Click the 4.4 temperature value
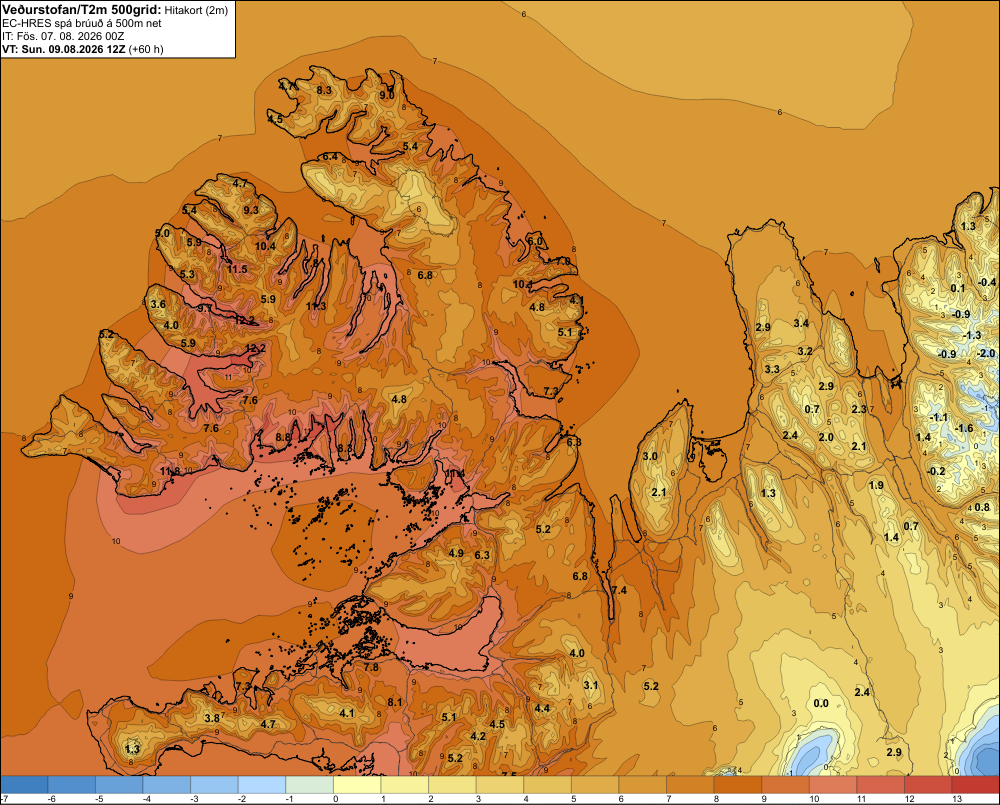1000x805 pixels. click(541, 708)
